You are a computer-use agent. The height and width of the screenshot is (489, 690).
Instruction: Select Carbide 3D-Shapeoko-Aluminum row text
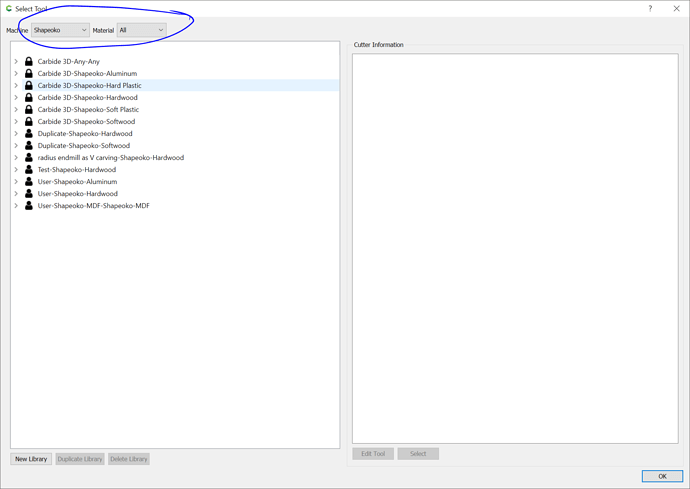tap(87, 73)
